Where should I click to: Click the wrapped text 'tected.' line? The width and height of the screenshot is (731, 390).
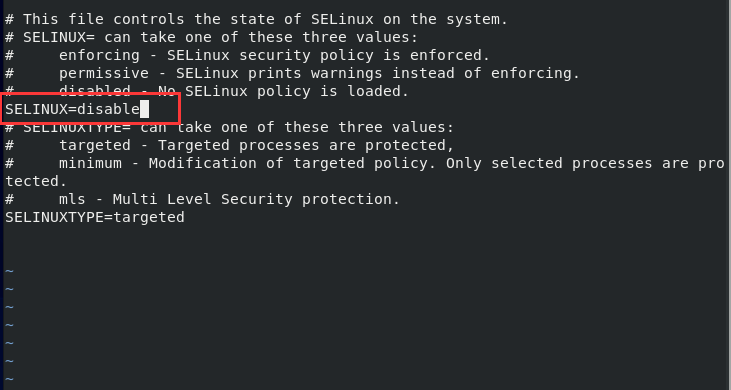point(36,181)
